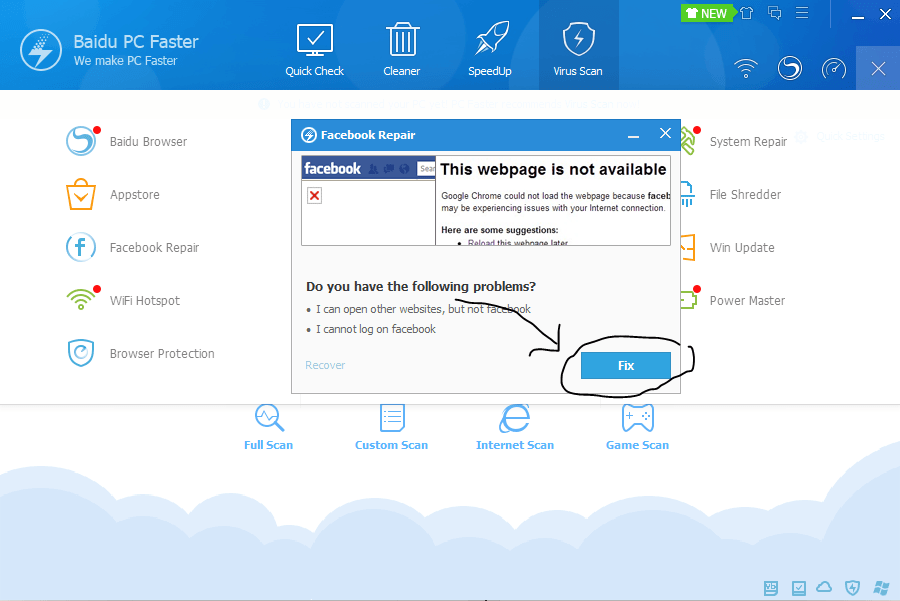
Task: Close the Facebook Repair dialog
Action: (665, 134)
